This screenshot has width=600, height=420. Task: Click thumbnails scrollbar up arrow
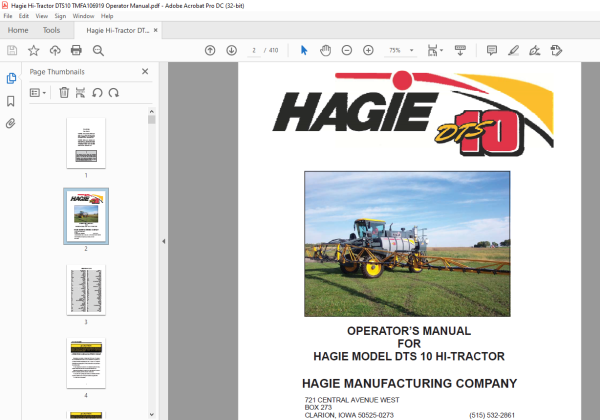pos(152,111)
